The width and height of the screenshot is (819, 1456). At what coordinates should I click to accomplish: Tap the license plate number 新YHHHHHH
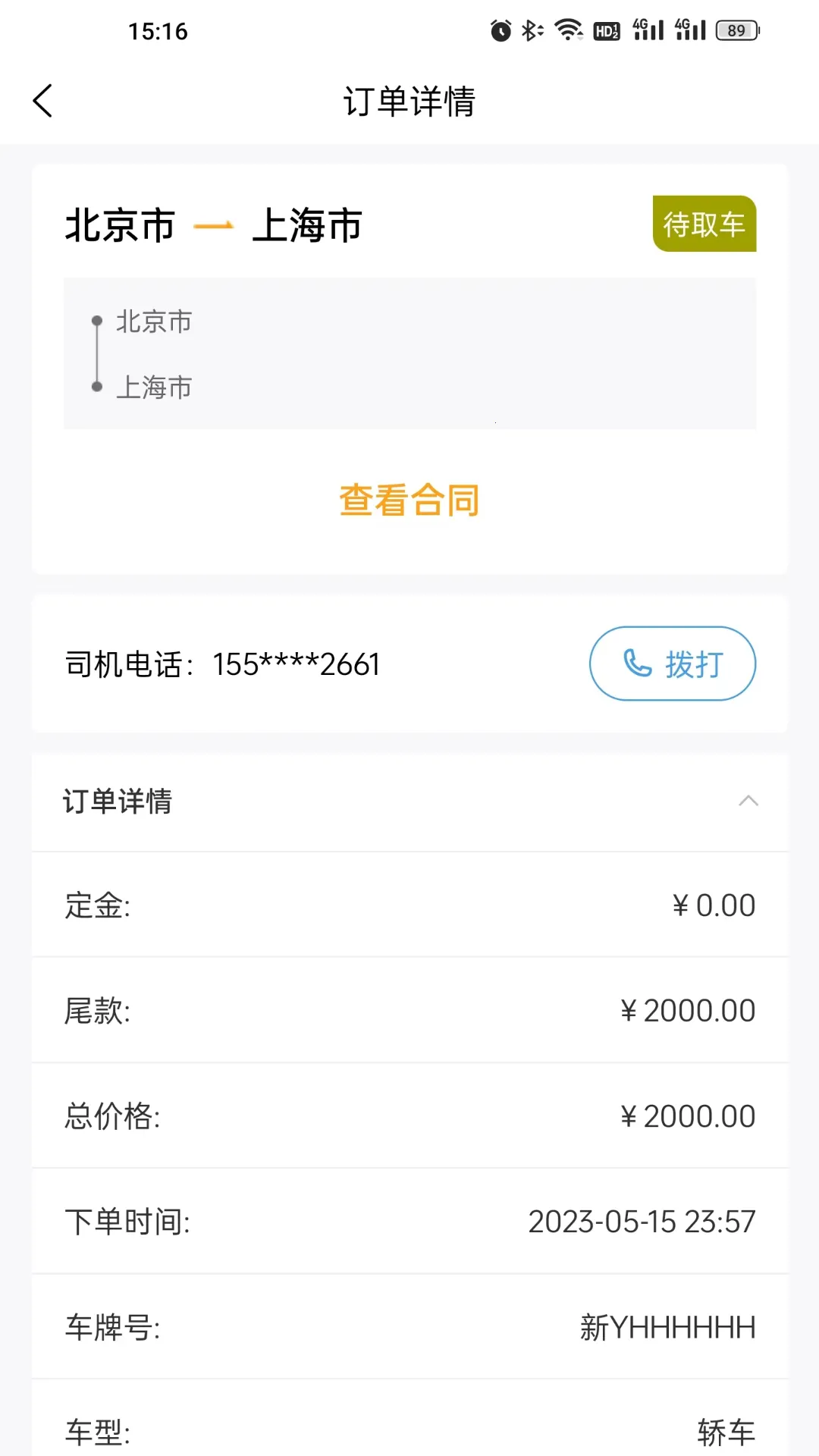tap(667, 1328)
